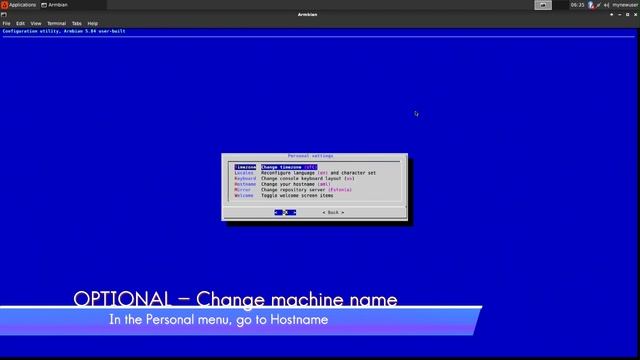Open the Edit menu

(20, 24)
